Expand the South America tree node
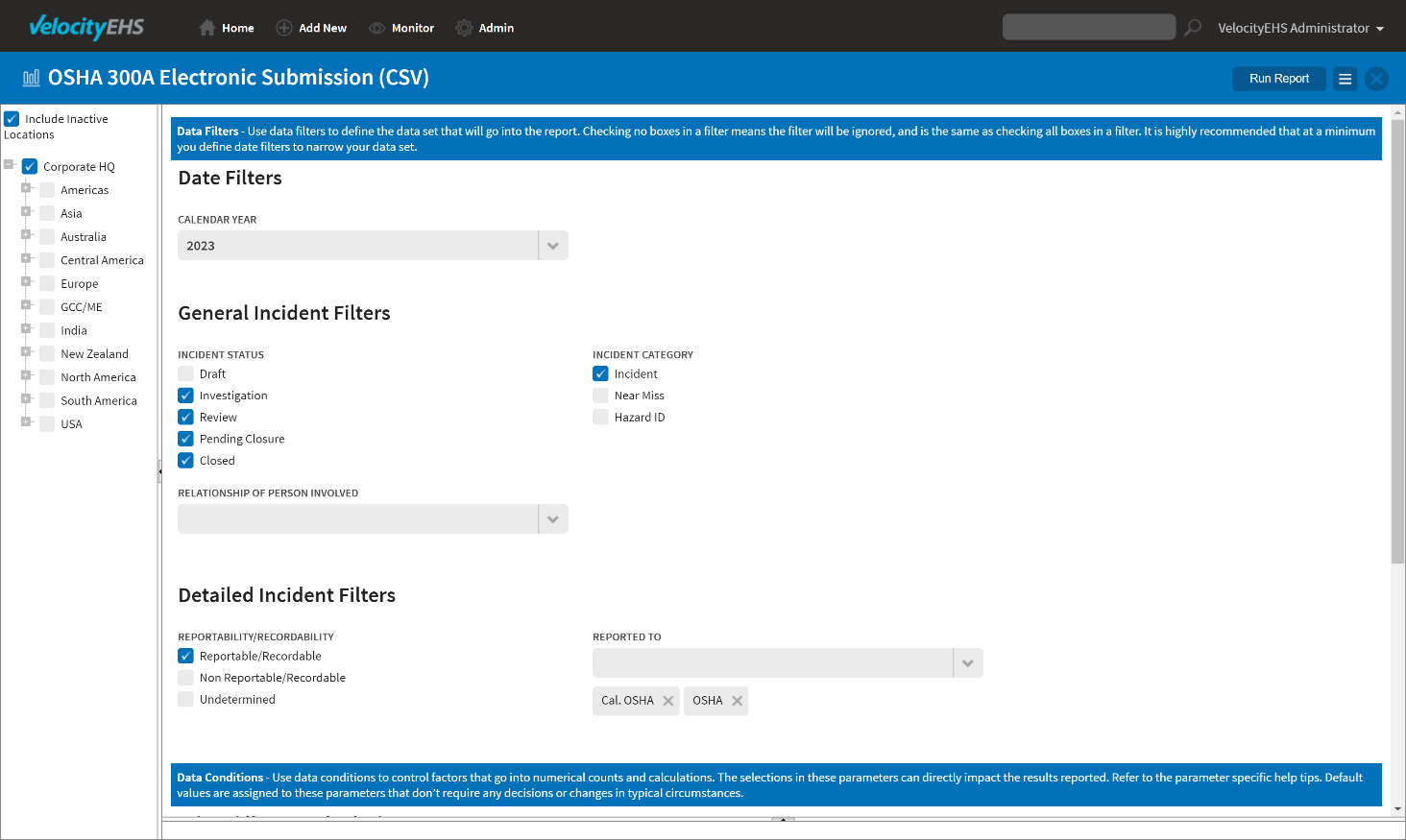1406x840 pixels. [26, 397]
